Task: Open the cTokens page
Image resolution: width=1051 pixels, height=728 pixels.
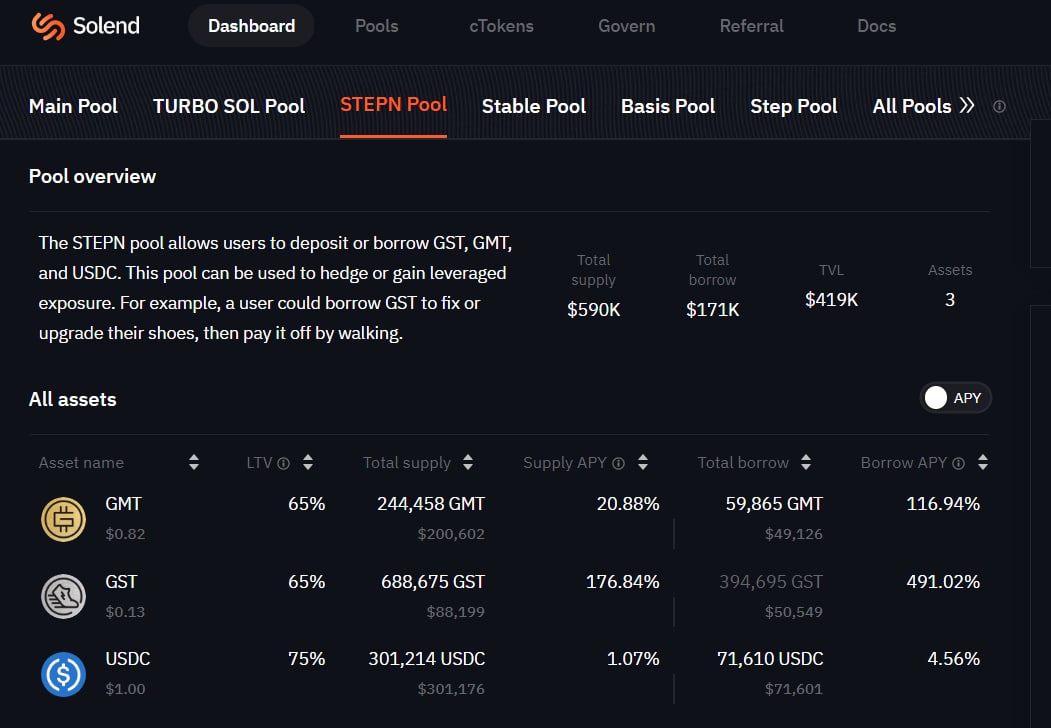Action: [501, 26]
